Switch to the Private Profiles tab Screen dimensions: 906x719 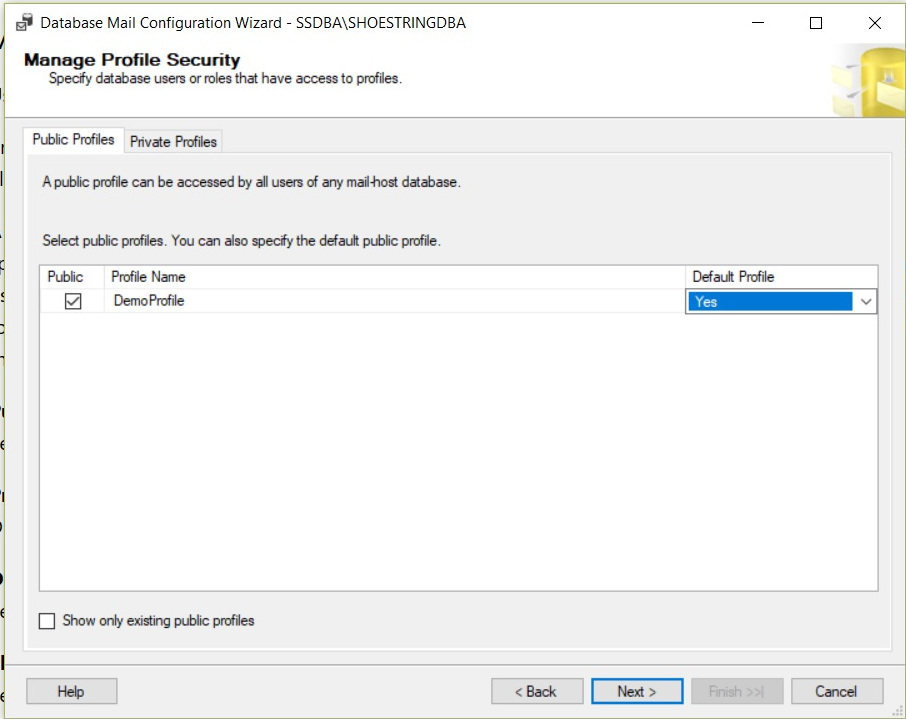[172, 141]
